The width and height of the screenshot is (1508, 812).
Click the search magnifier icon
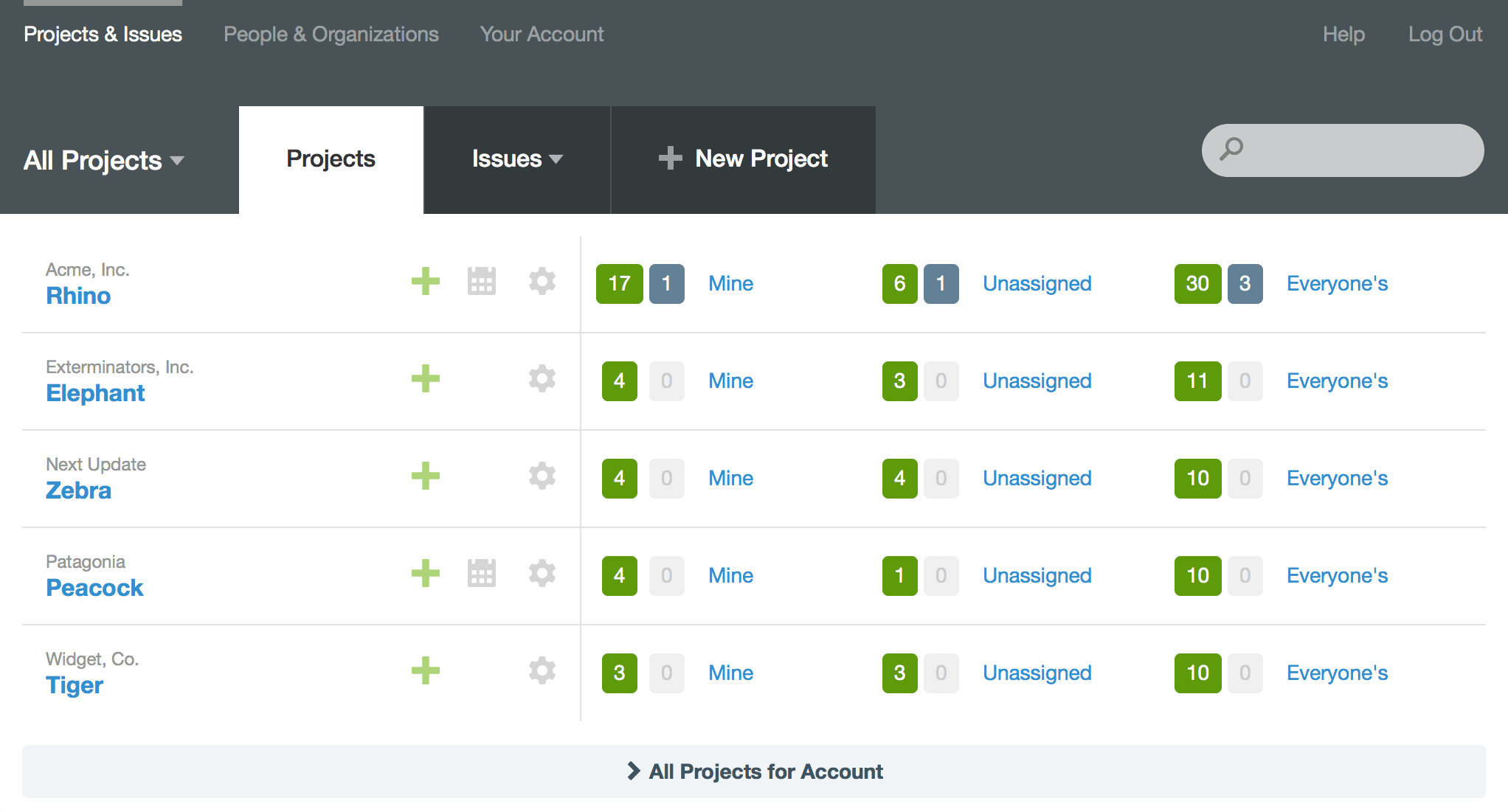click(x=1231, y=150)
